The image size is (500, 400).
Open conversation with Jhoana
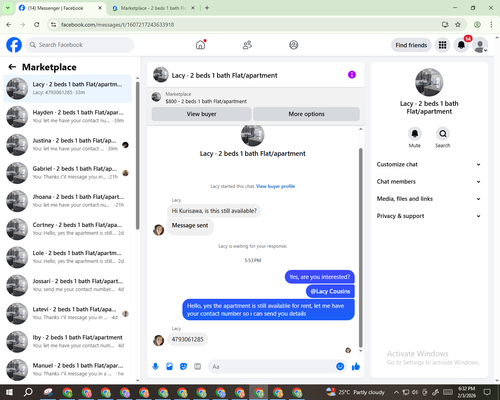67,201
